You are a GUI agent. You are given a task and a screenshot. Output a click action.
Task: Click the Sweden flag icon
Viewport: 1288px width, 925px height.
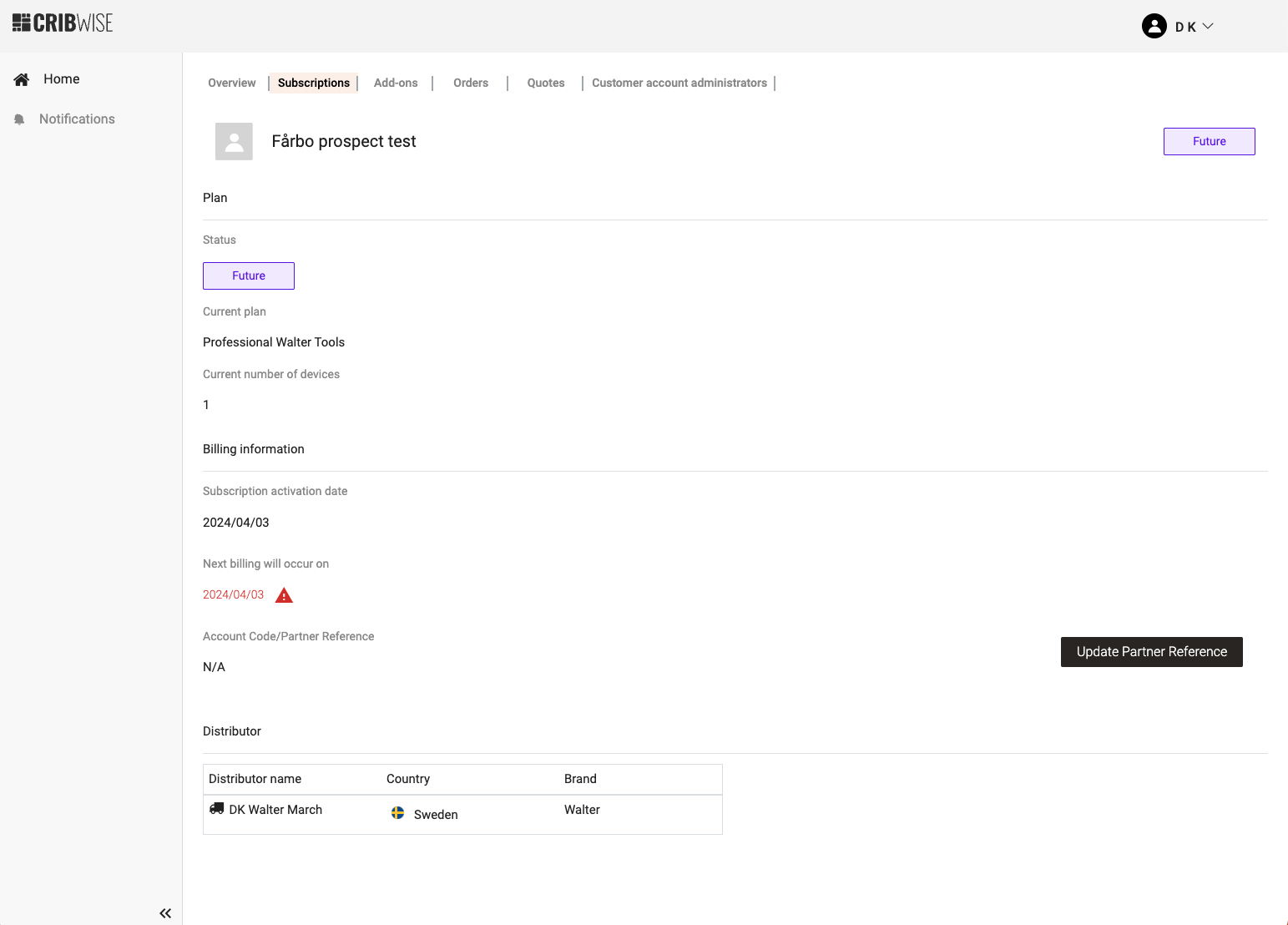coord(398,813)
